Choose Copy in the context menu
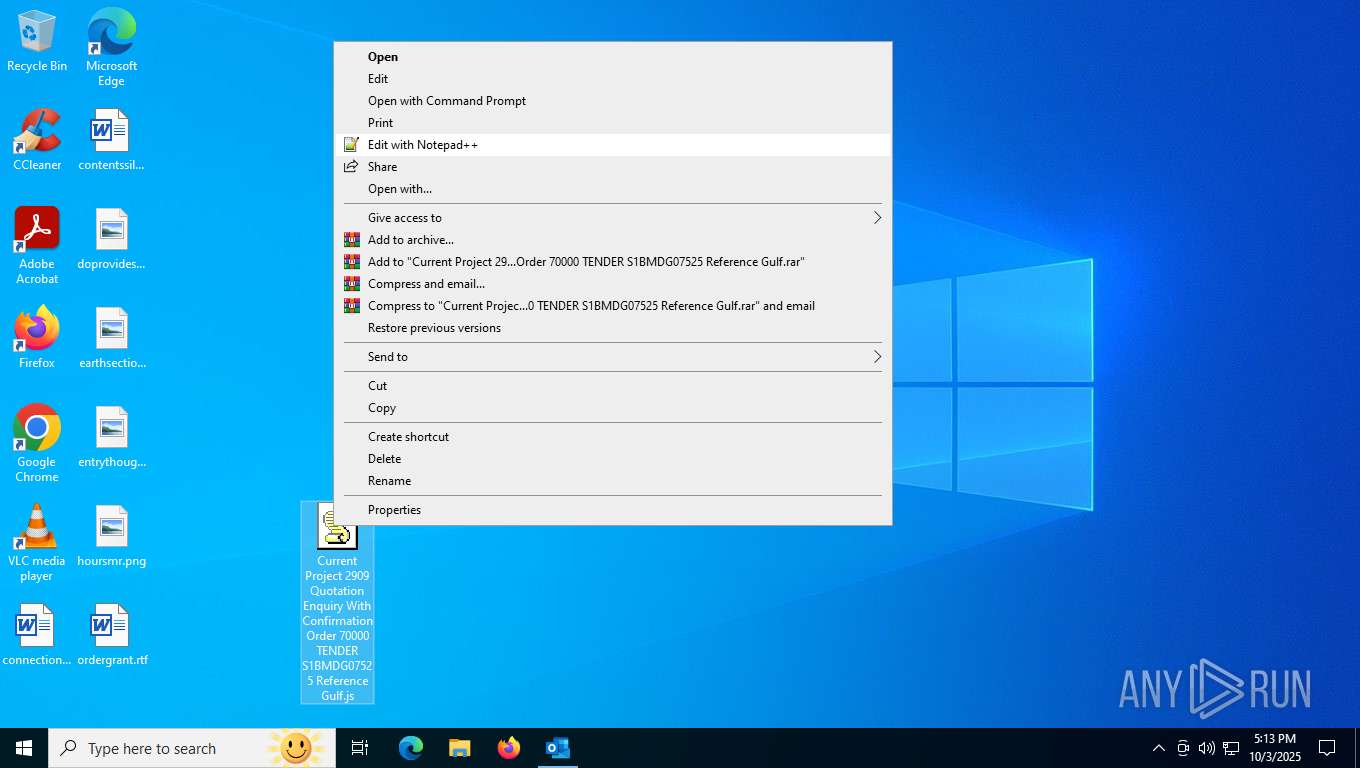This screenshot has width=1360, height=768. (613, 408)
